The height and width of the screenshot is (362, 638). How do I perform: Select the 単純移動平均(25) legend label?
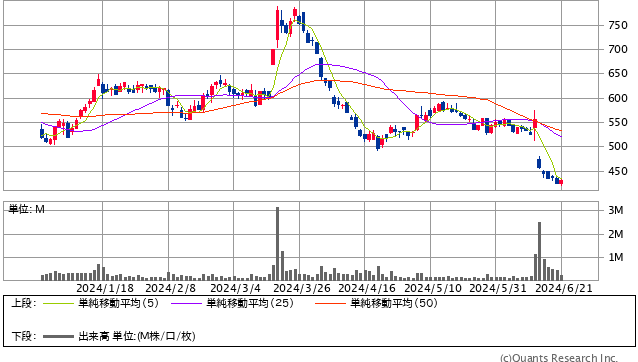pyautogui.click(x=250, y=303)
